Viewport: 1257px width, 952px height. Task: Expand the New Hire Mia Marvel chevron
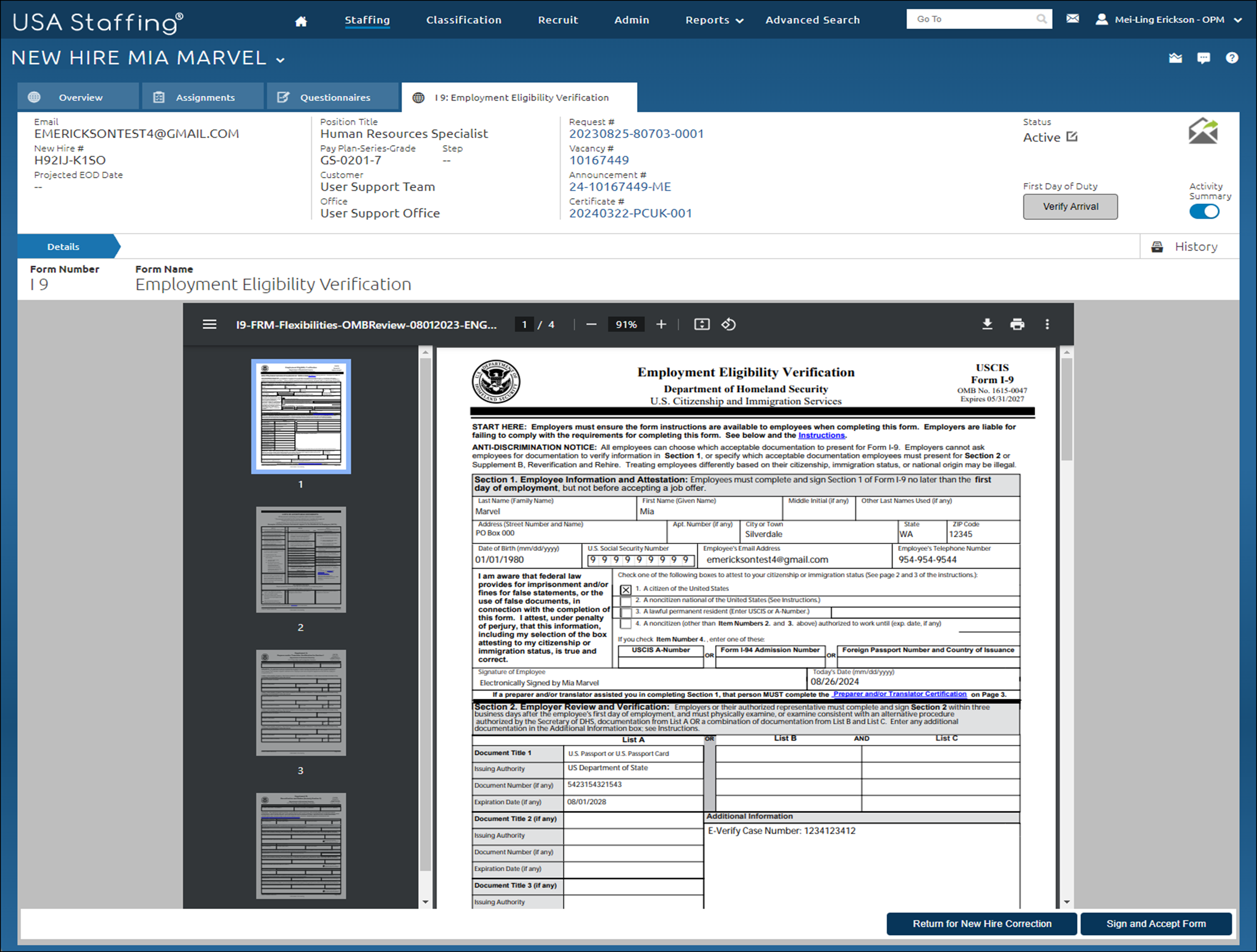280,60
